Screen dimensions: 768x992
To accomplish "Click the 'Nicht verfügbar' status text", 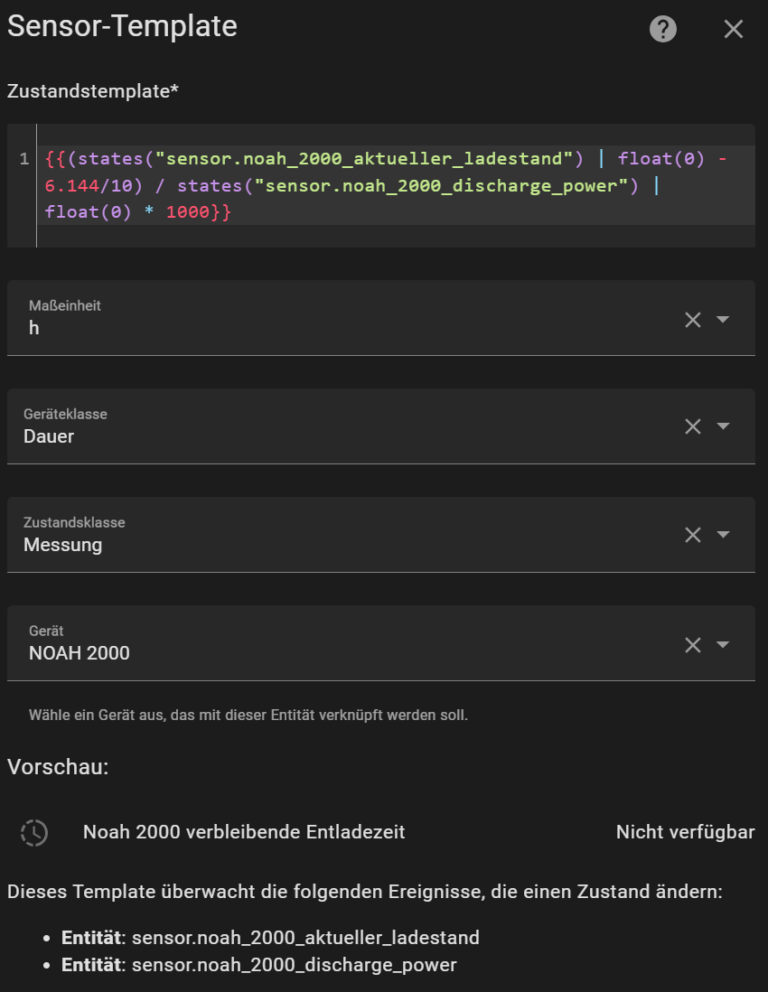I will tap(683, 831).
